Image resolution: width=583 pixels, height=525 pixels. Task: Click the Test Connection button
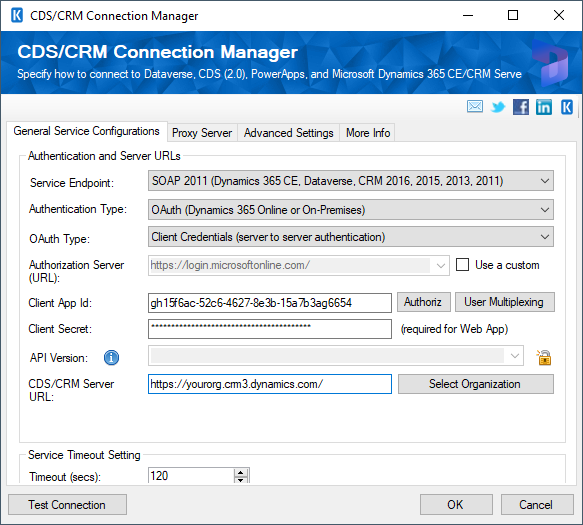coord(67,505)
